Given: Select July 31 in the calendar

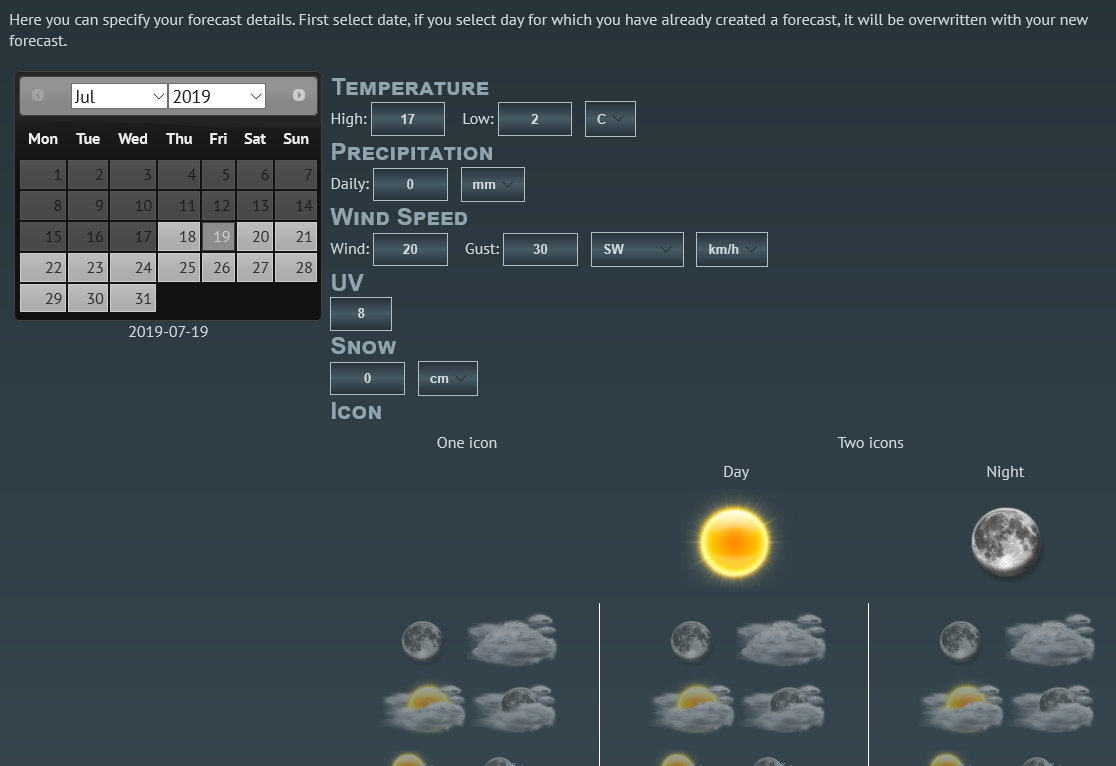Looking at the screenshot, I should (x=133, y=298).
